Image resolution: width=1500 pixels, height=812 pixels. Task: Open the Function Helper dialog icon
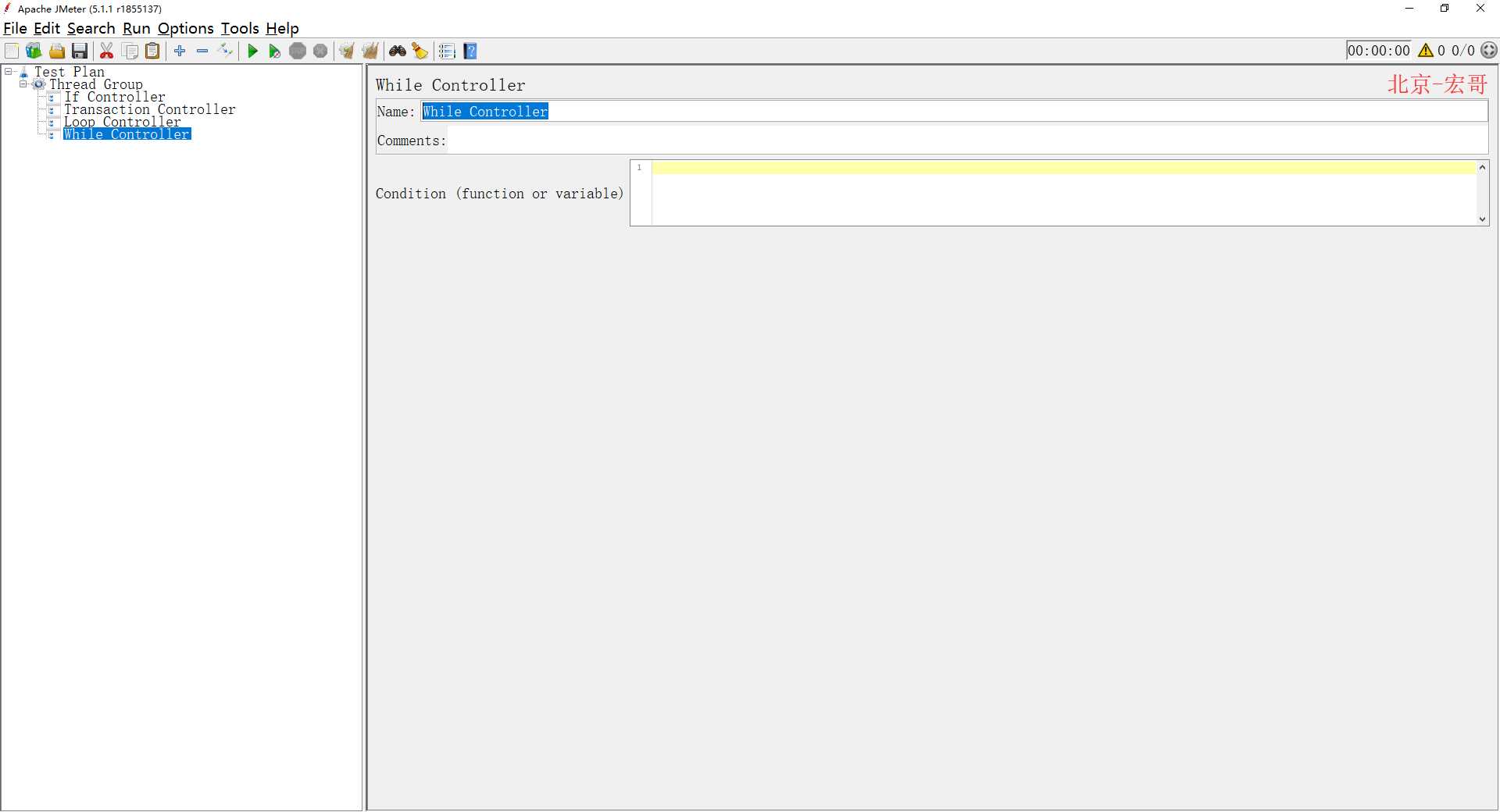pyautogui.click(x=447, y=52)
